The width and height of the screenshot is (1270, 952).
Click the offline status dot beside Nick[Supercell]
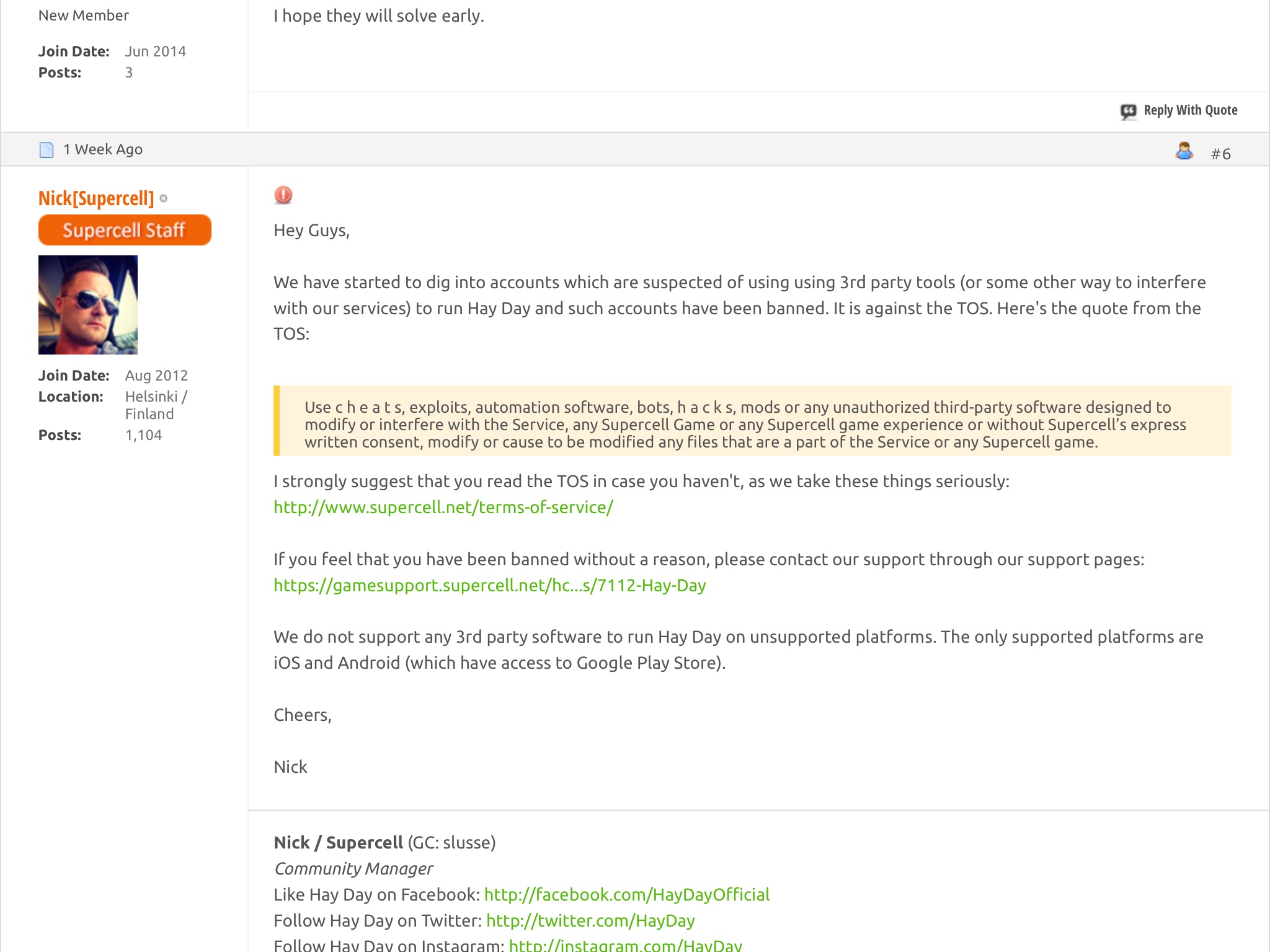(164, 199)
